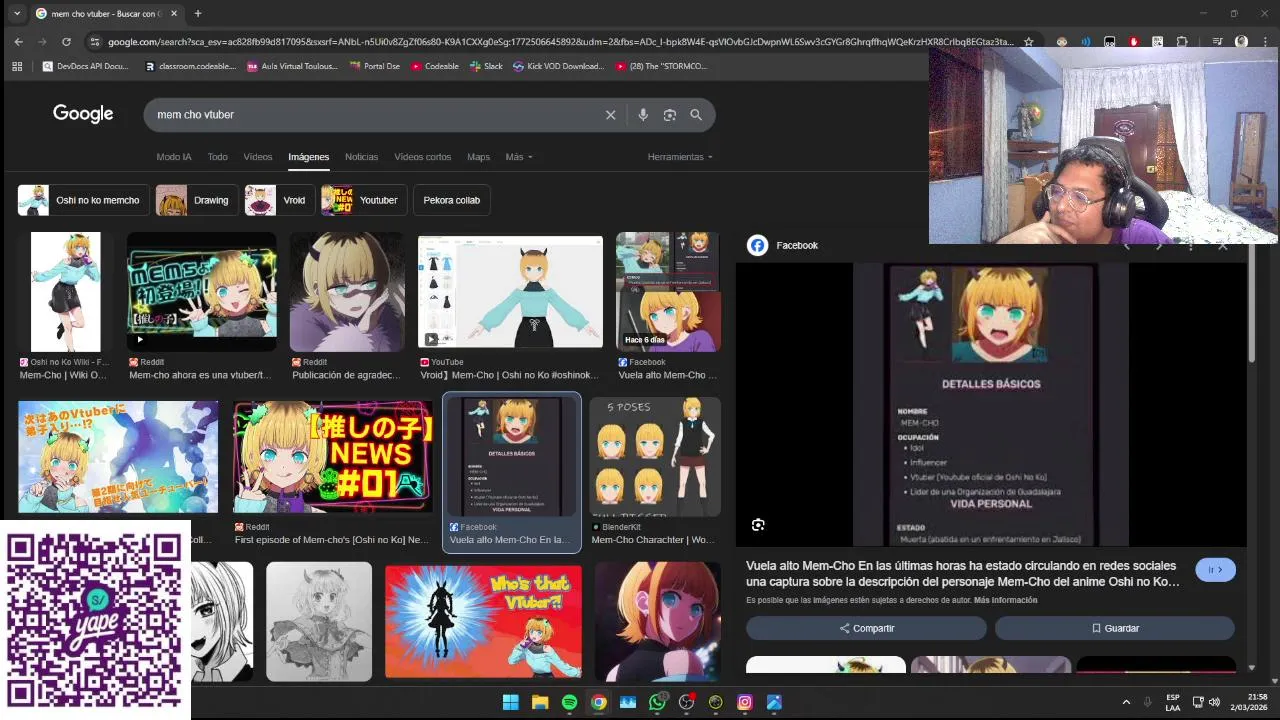Open the DevDocs API bookmark
1280x720 pixels.
pyautogui.click(x=85, y=66)
